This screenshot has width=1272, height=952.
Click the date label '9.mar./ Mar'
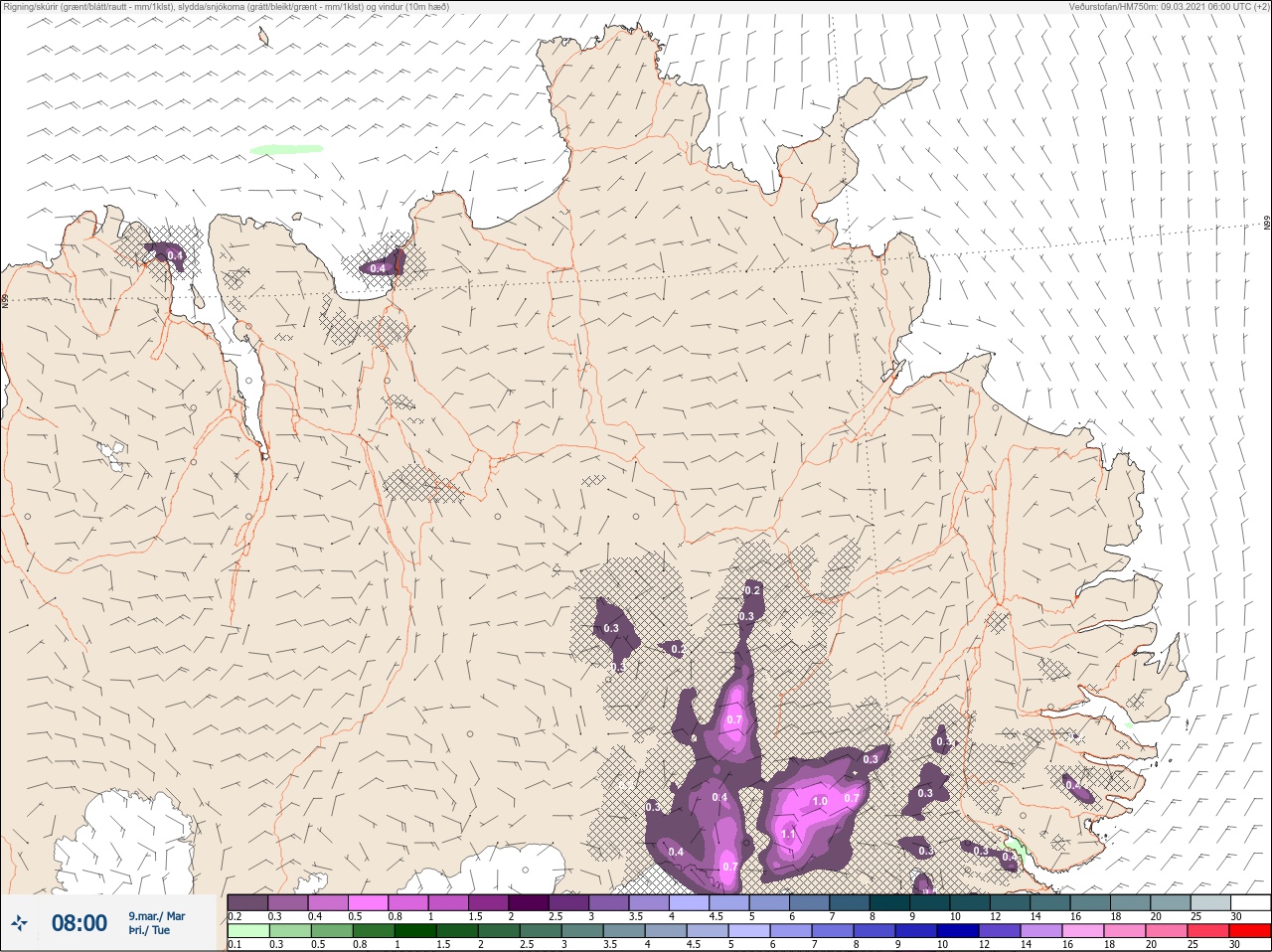point(156,915)
